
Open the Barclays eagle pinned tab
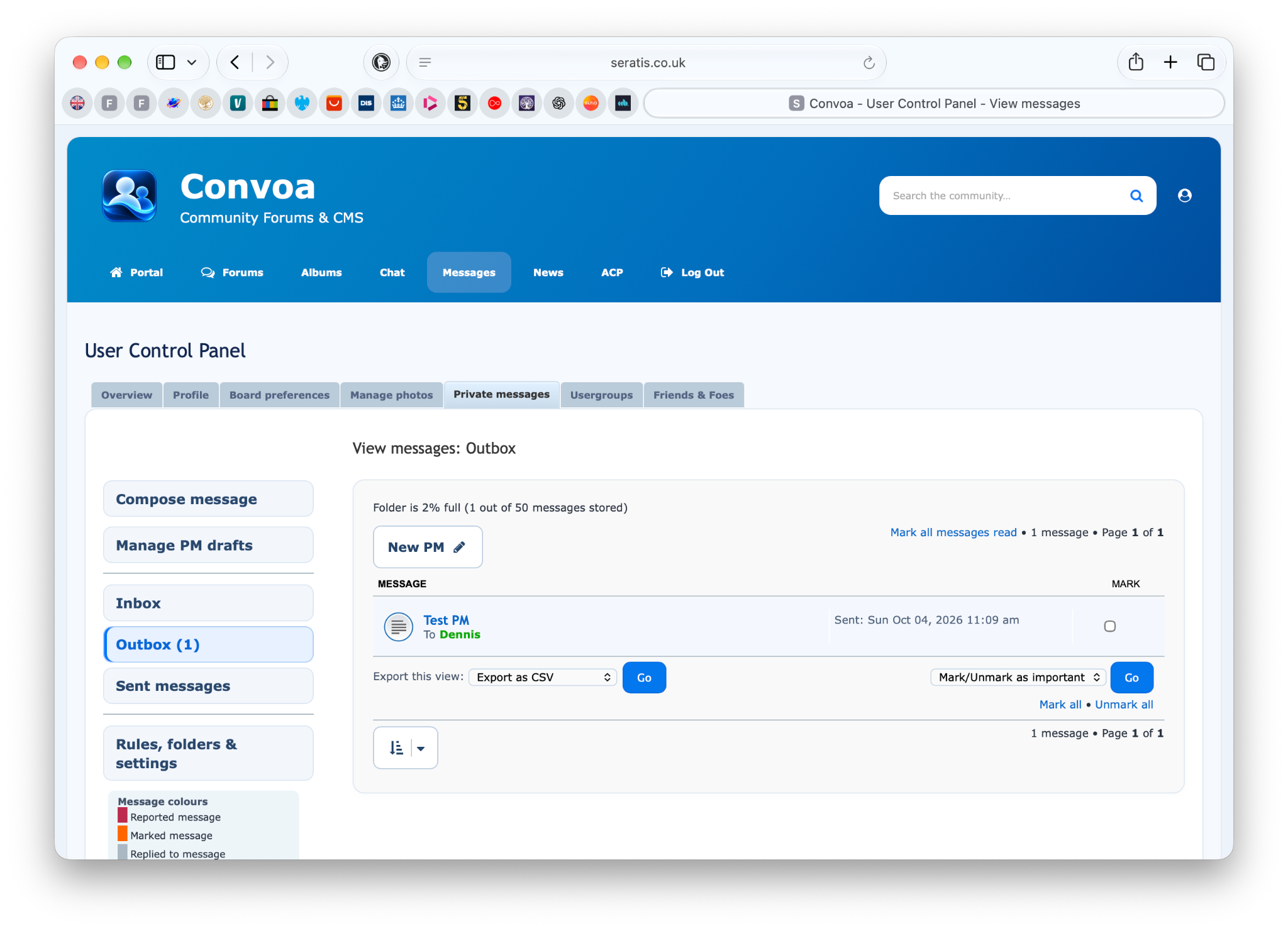pos(302,103)
